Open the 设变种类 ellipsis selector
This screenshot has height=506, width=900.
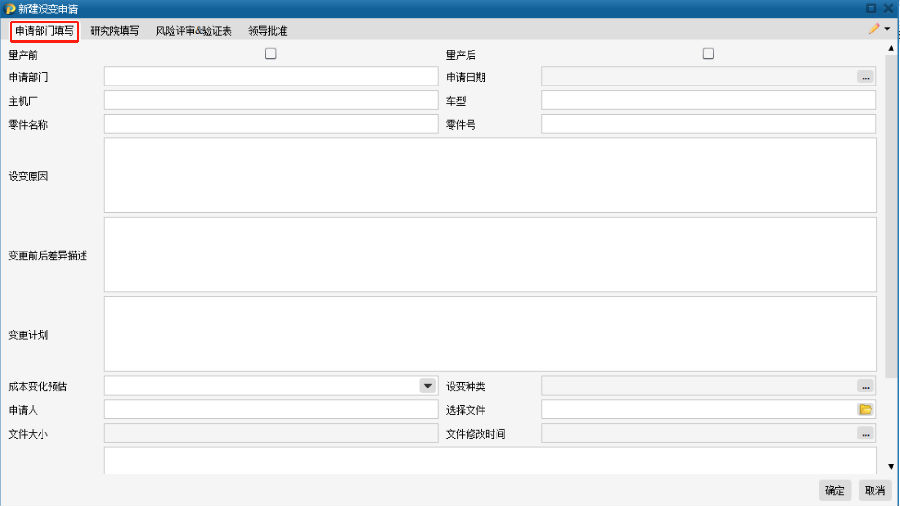866,386
